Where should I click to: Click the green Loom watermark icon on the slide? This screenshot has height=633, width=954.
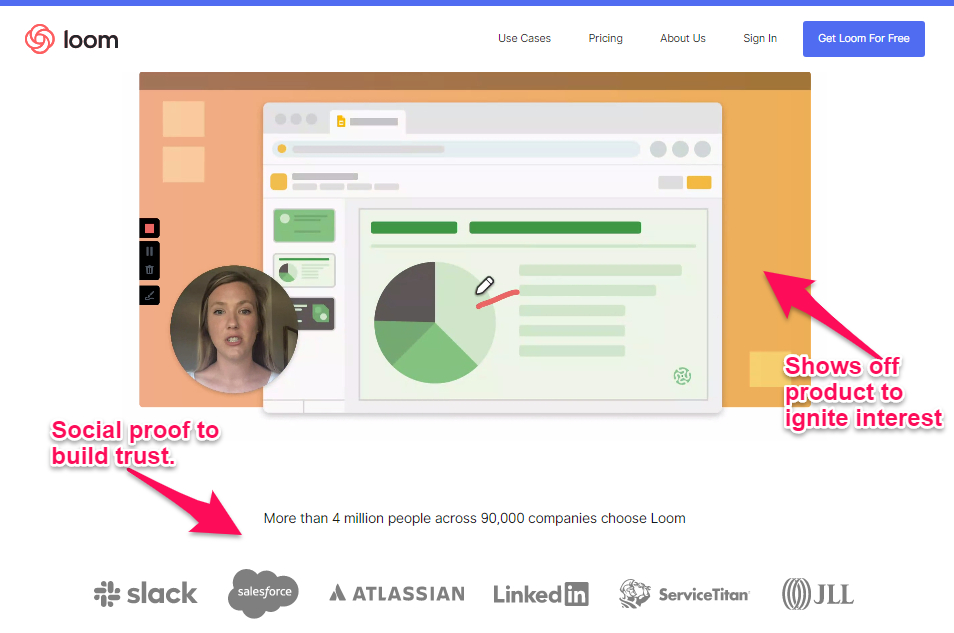(x=682, y=376)
